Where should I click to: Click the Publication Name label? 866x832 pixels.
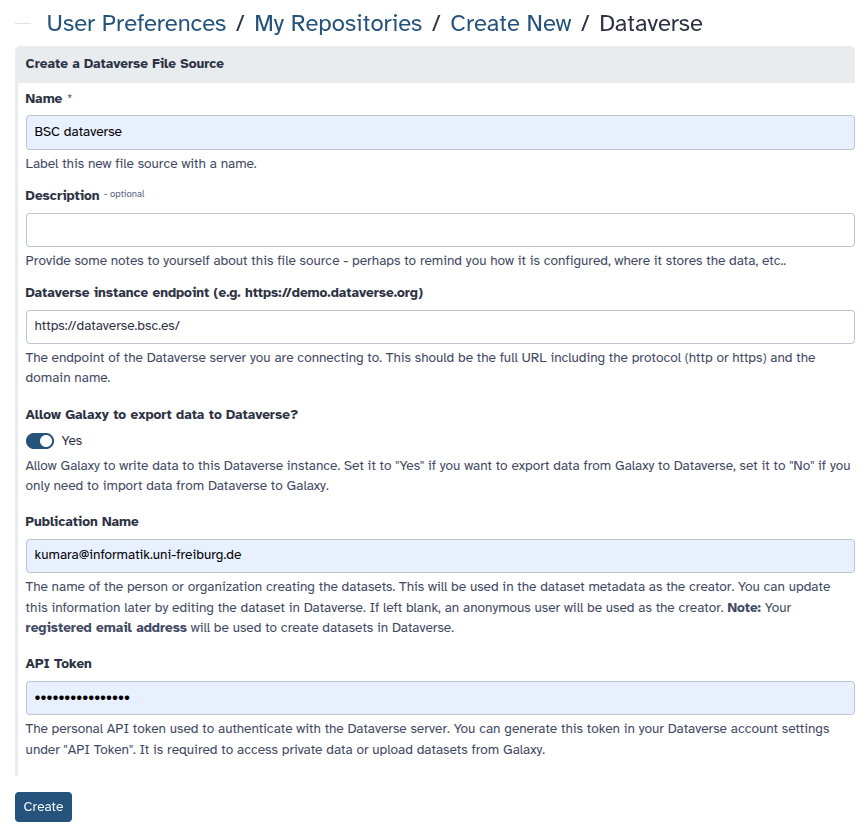81,521
